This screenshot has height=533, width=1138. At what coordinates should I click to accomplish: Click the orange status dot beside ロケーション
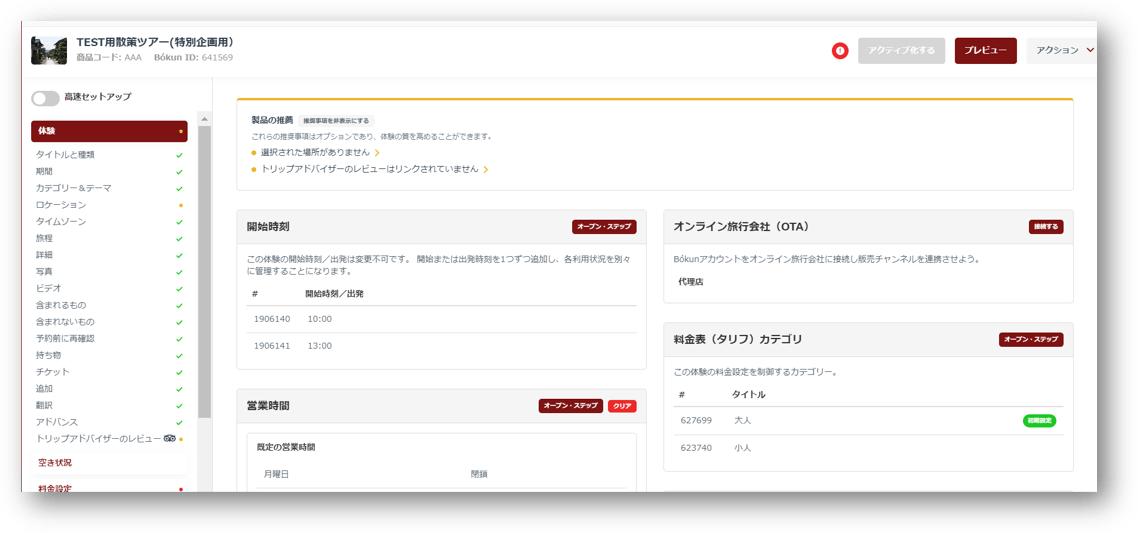(180, 205)
